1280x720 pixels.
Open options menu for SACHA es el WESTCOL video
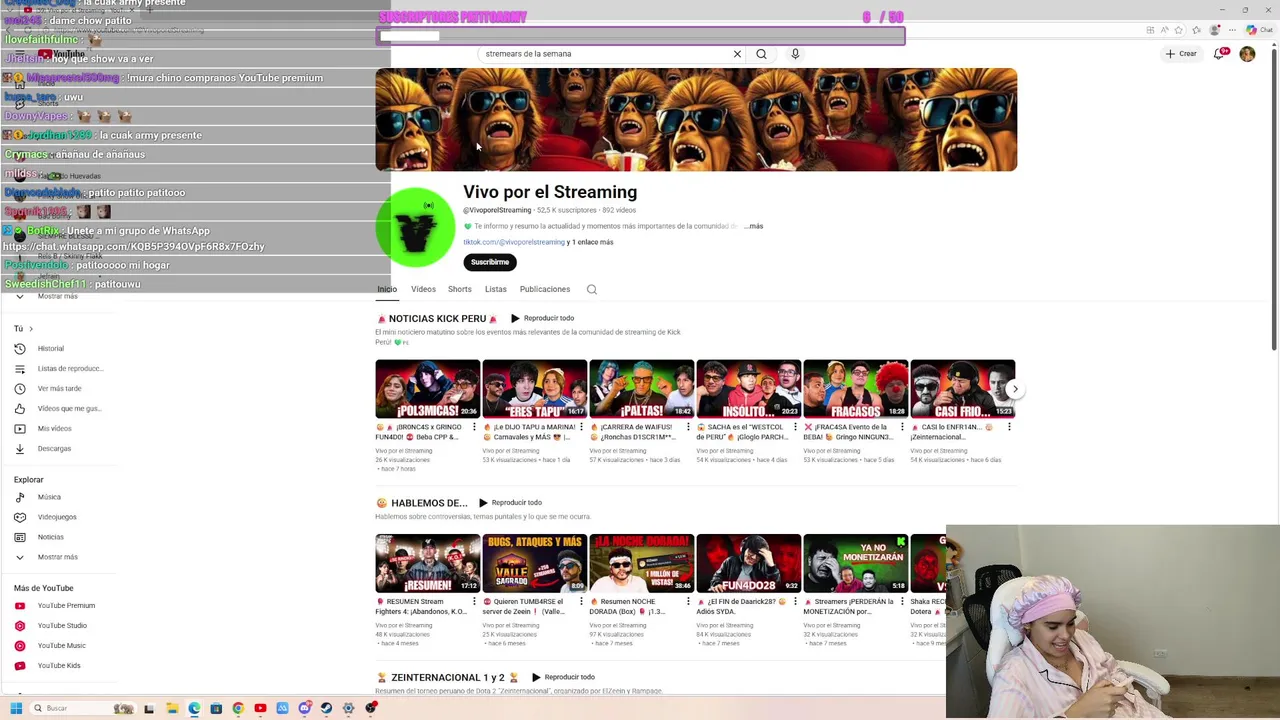pos(795,427)
